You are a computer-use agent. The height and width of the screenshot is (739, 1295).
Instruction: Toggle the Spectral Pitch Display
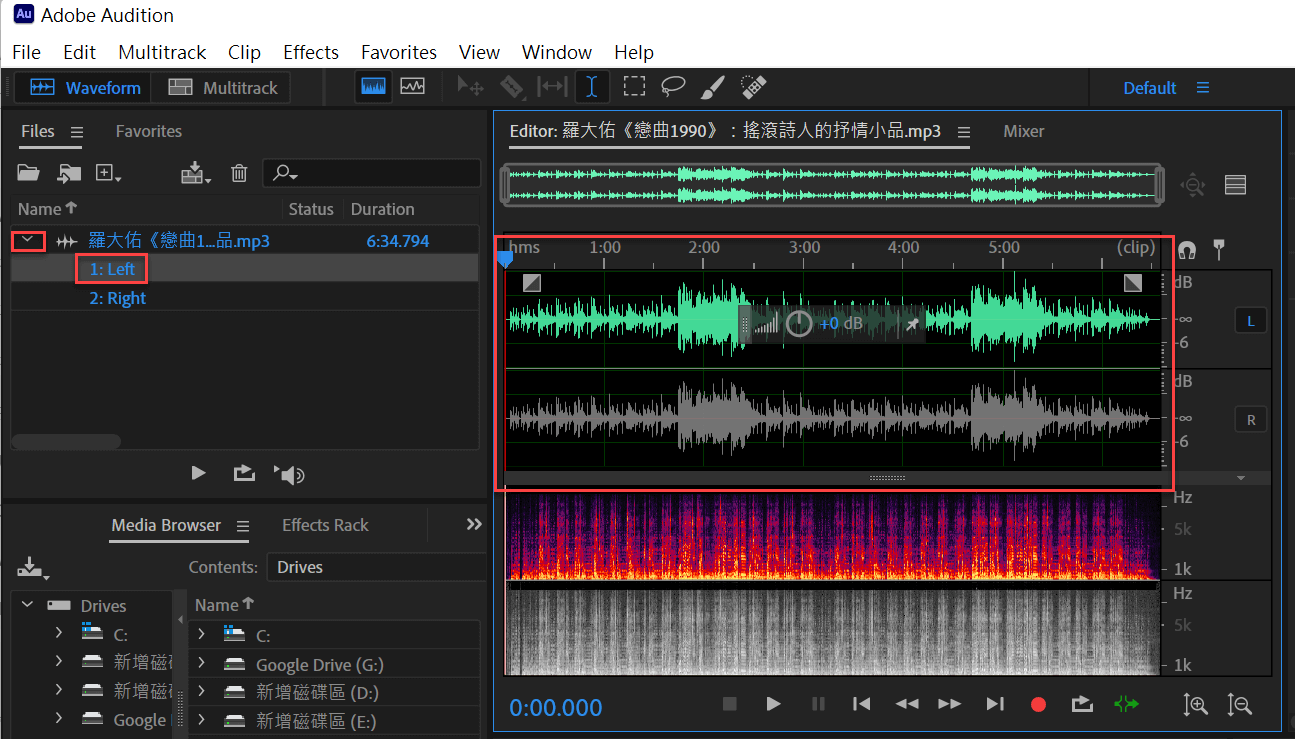click(412, 87)
